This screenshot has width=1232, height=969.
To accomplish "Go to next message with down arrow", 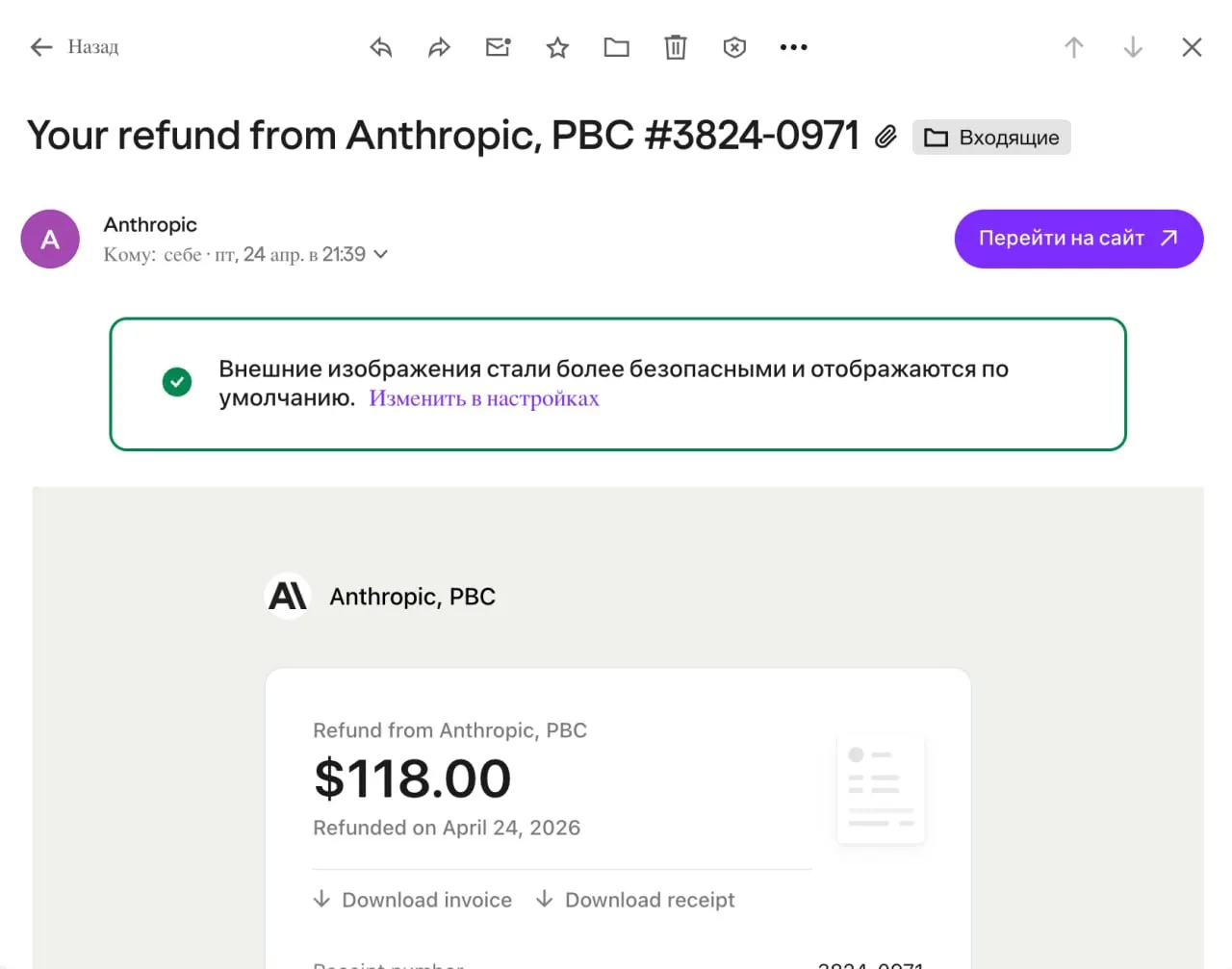I will click(1133, 47).
